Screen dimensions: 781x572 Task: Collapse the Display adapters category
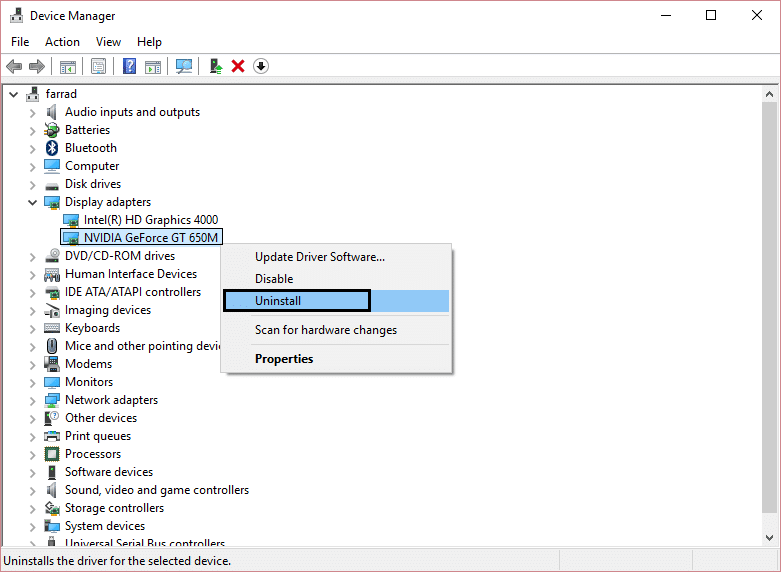coord(32,202)
